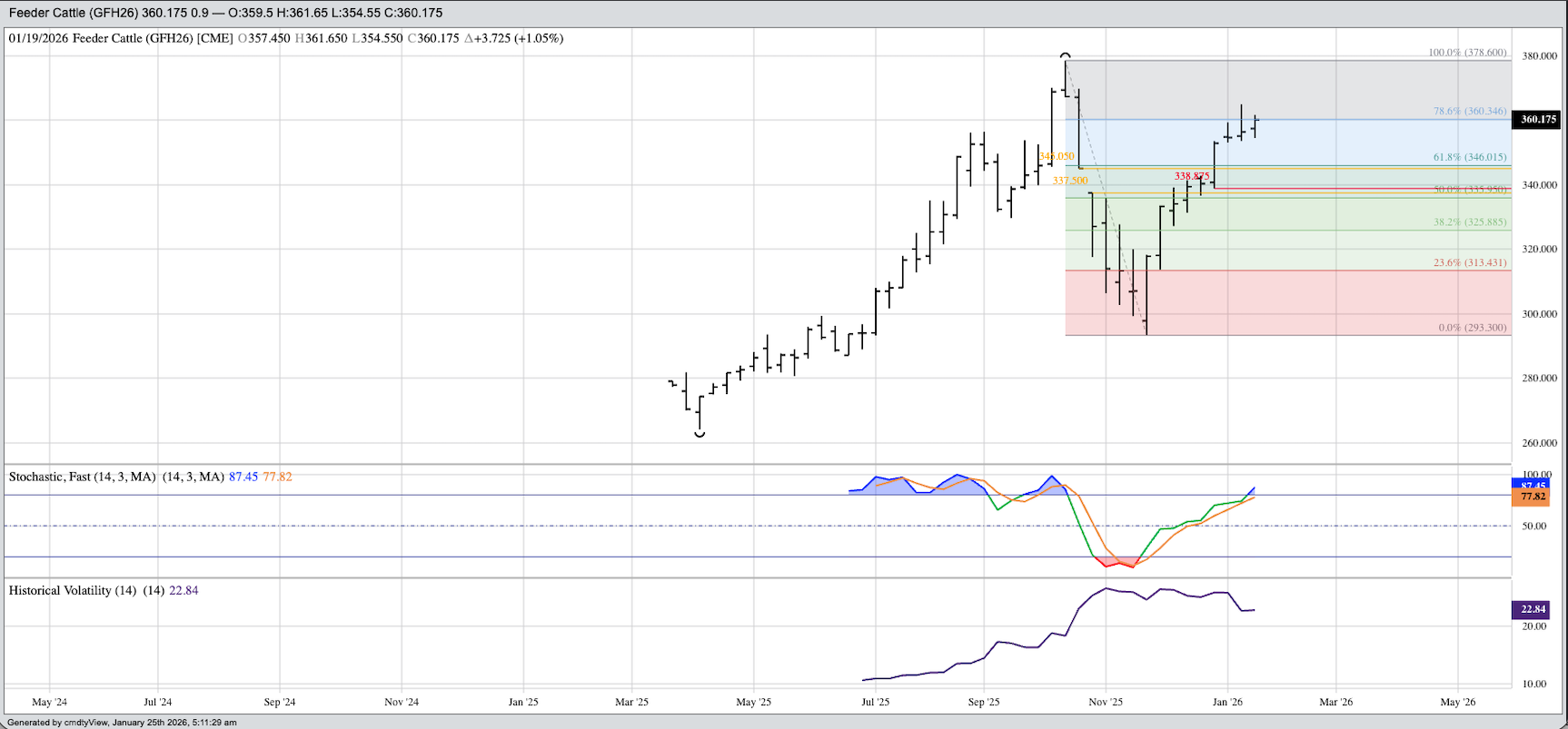Click the Nov '25 date on time axis

click(1106, 702)
